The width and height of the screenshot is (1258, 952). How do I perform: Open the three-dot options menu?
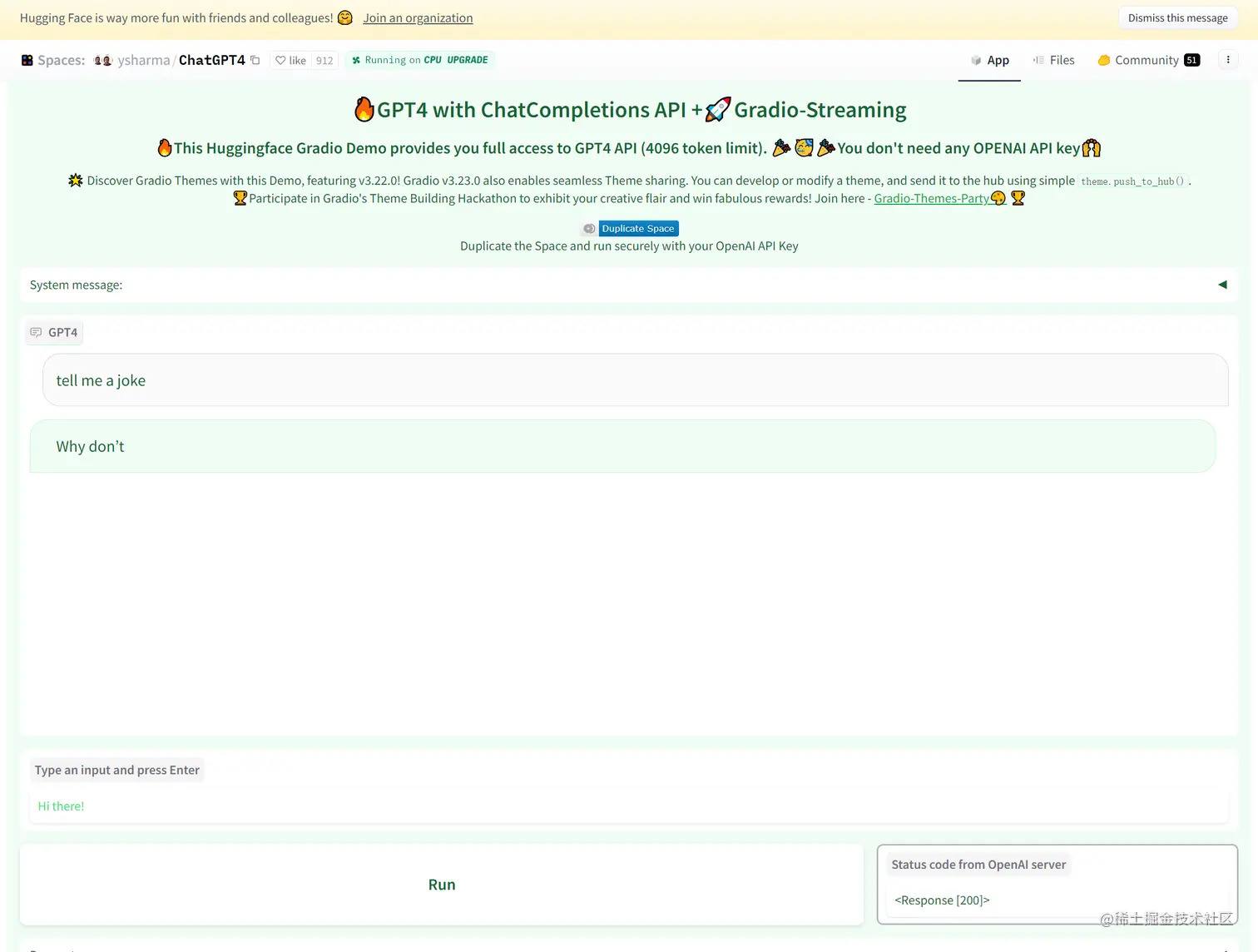click(1228, 59)
